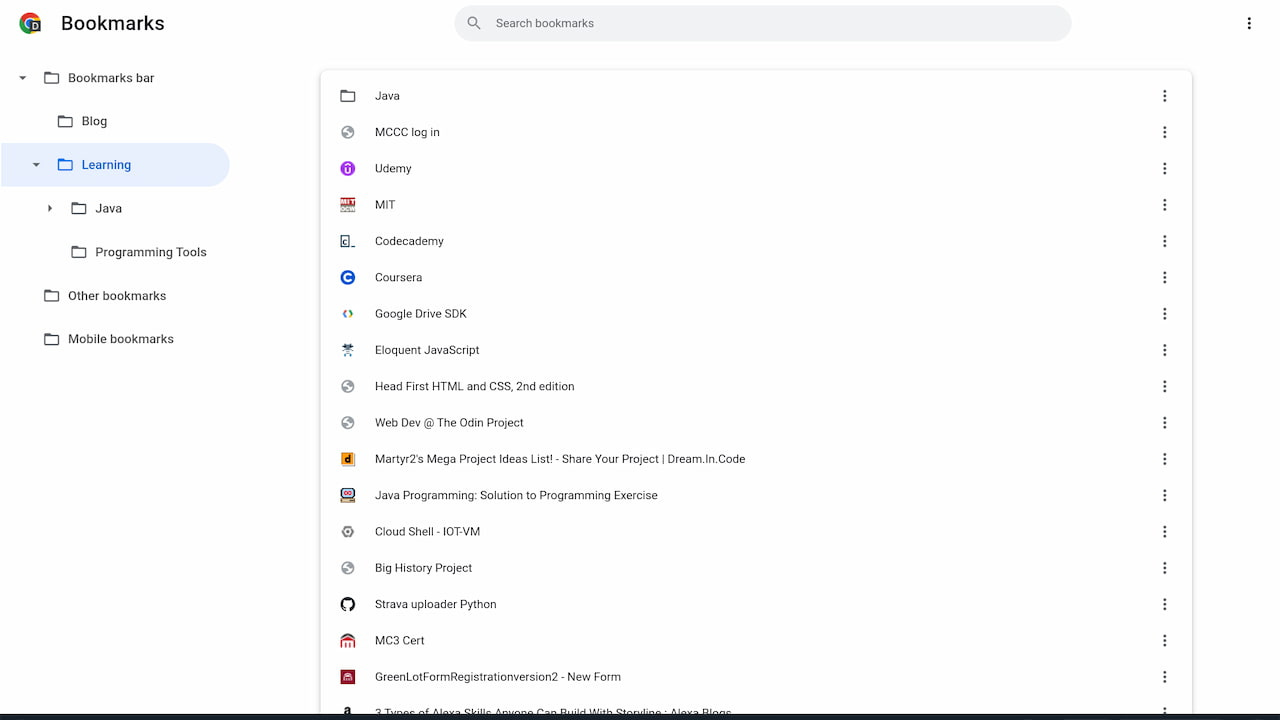Open more actions for Head First HTML

(1164, 386)
